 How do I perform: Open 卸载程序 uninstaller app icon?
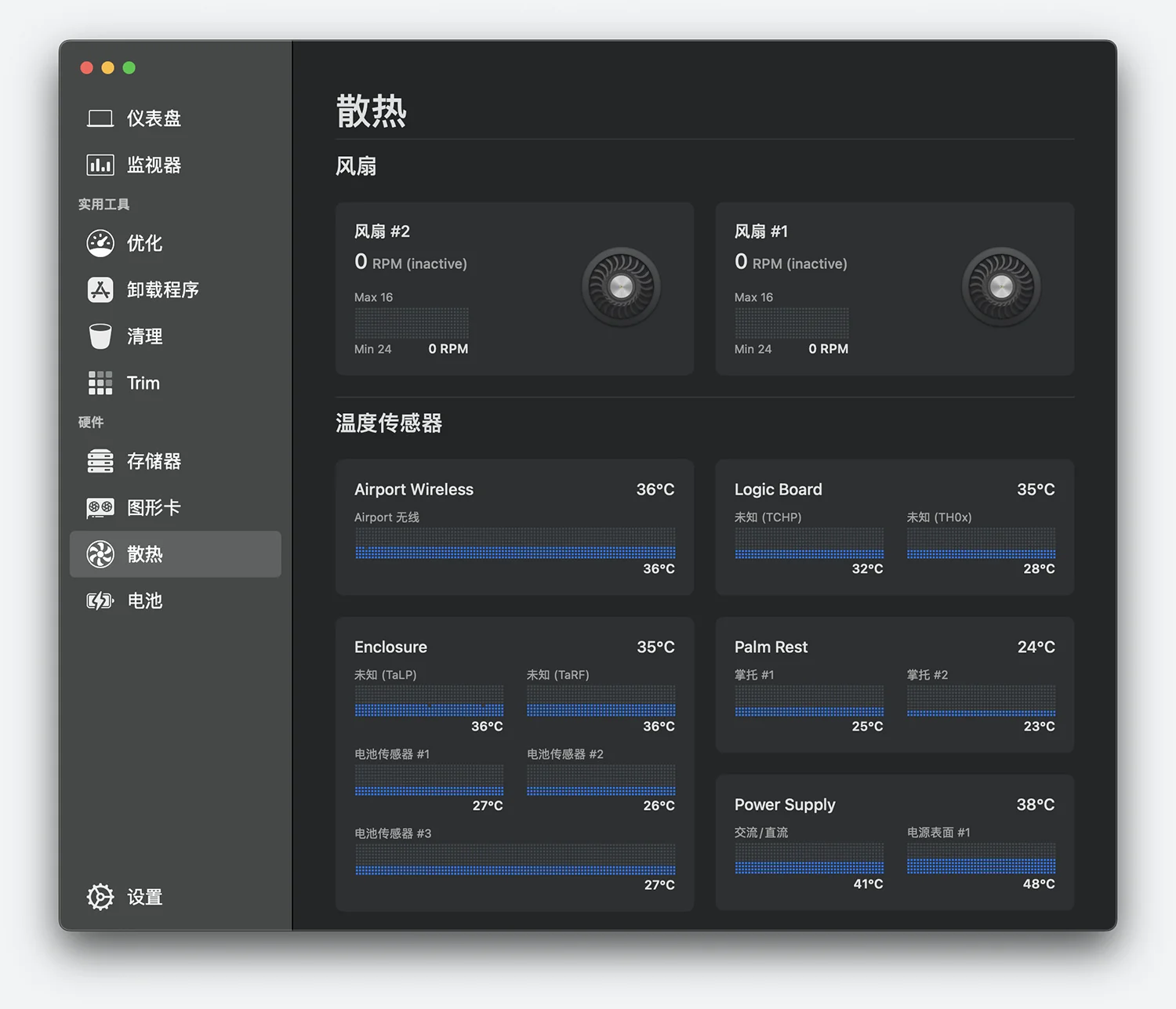point(100,290)
